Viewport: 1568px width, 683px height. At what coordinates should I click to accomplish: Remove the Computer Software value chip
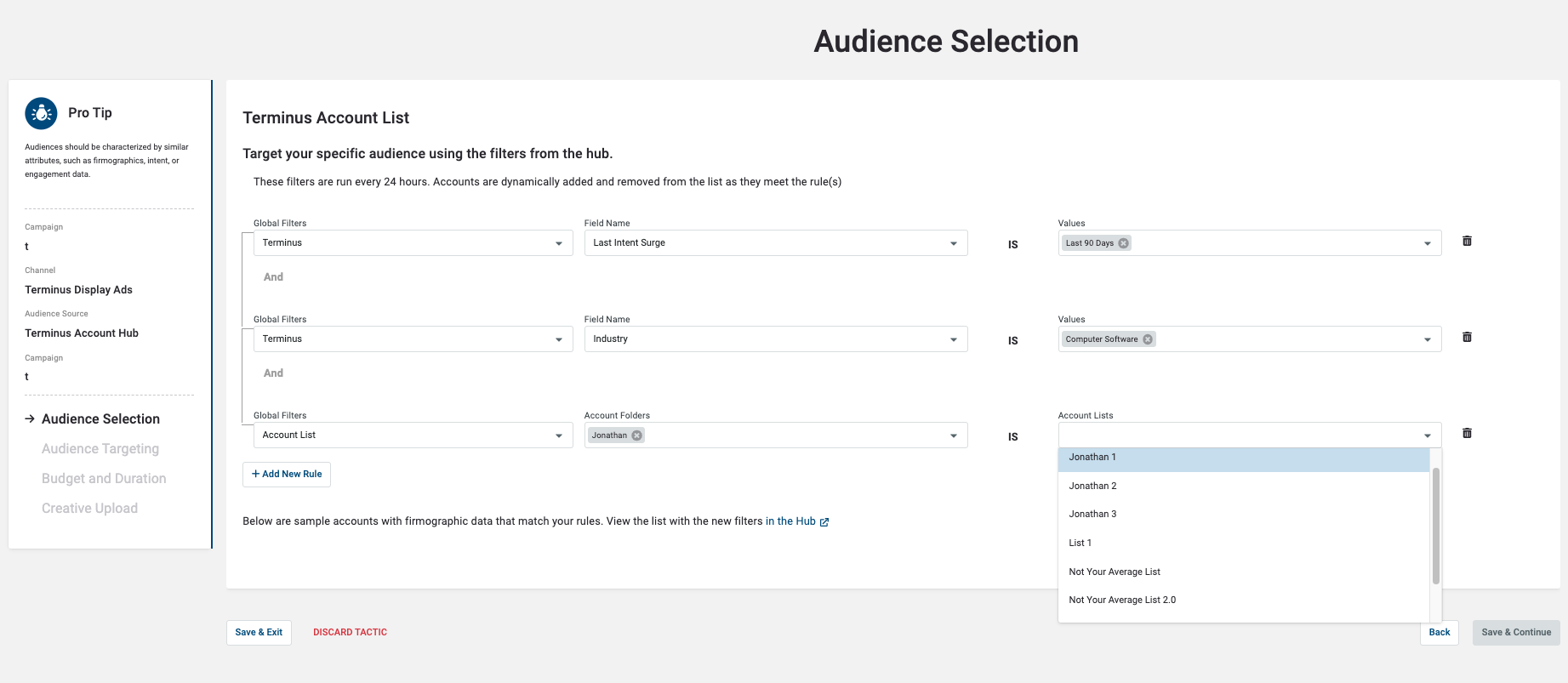coord(1148,339)
